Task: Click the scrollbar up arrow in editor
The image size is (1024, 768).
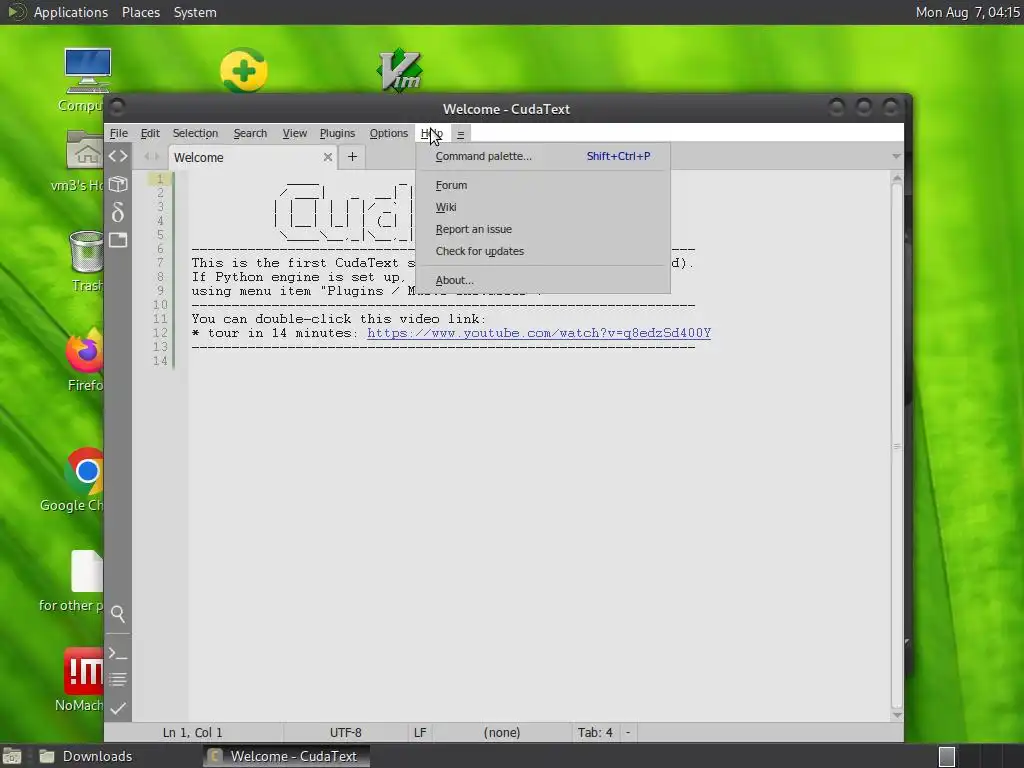Action: click(897, 178)
